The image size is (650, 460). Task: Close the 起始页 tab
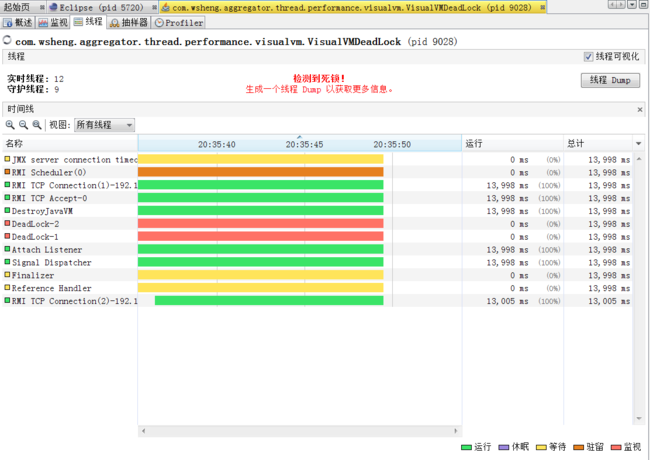pos(42,7)
